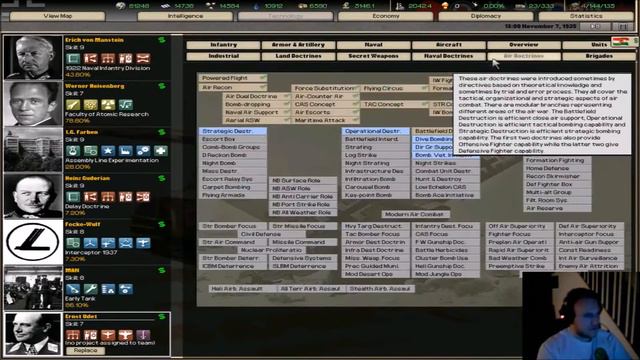Click the green dollar icon beside Focke-Wulf
Screen dimensions: 640x360
point(162,224)
